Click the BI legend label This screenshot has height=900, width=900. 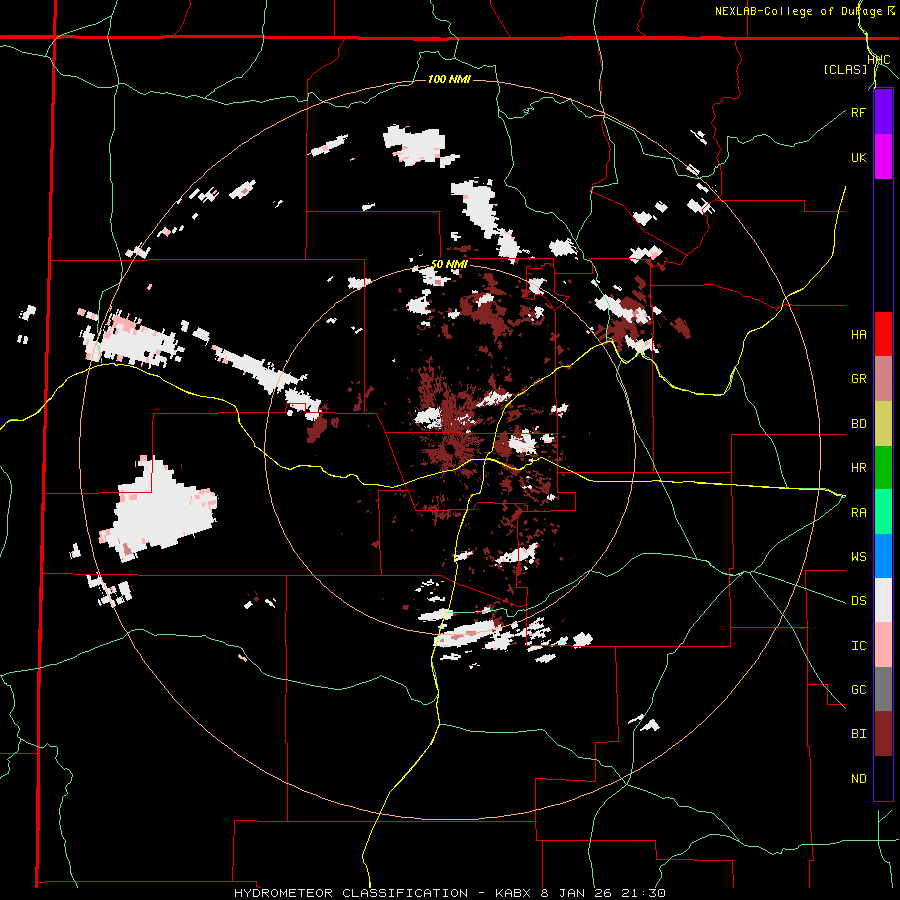click(x=858, y=734)
